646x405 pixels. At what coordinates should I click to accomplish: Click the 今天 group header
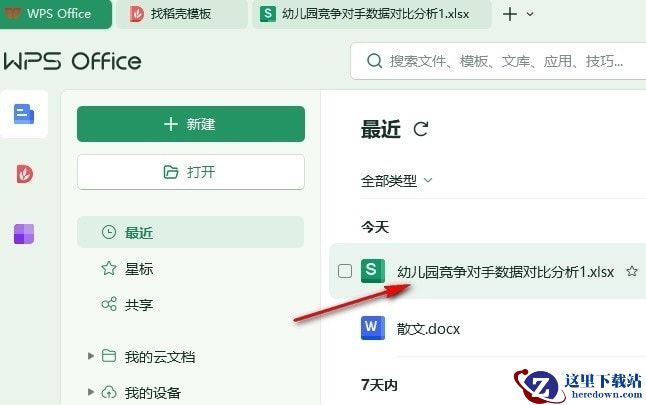coord(374,227)
